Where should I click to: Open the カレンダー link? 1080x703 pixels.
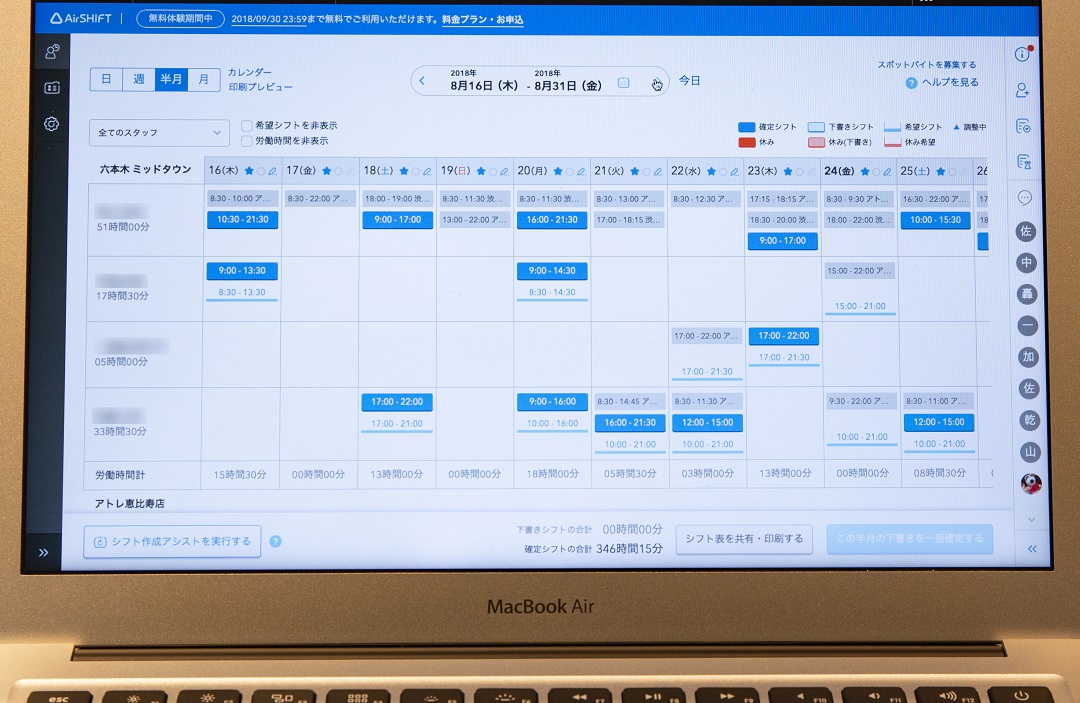[249, 72]
